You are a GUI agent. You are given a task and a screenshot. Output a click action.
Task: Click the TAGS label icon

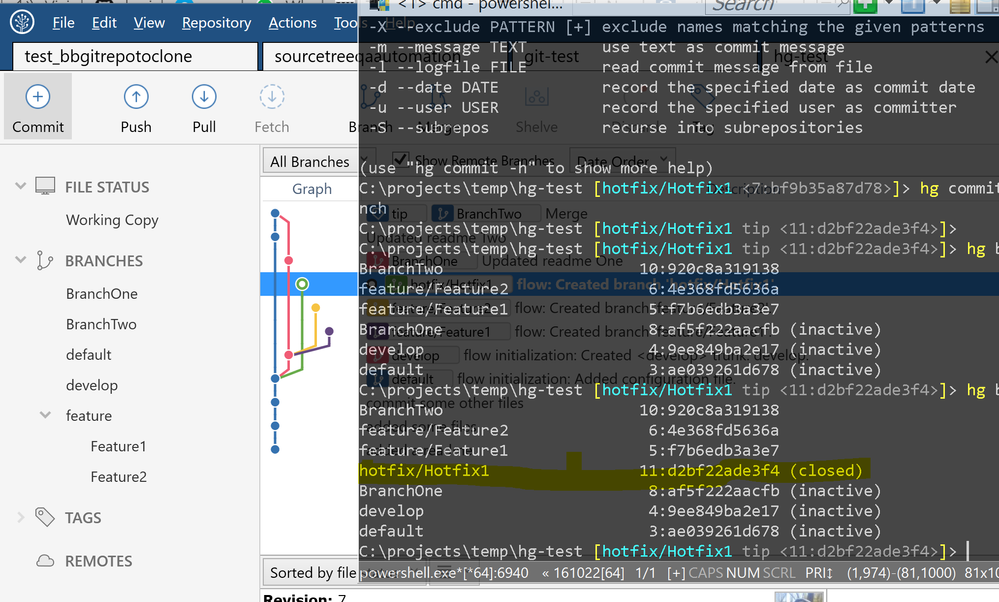point(45,517)
